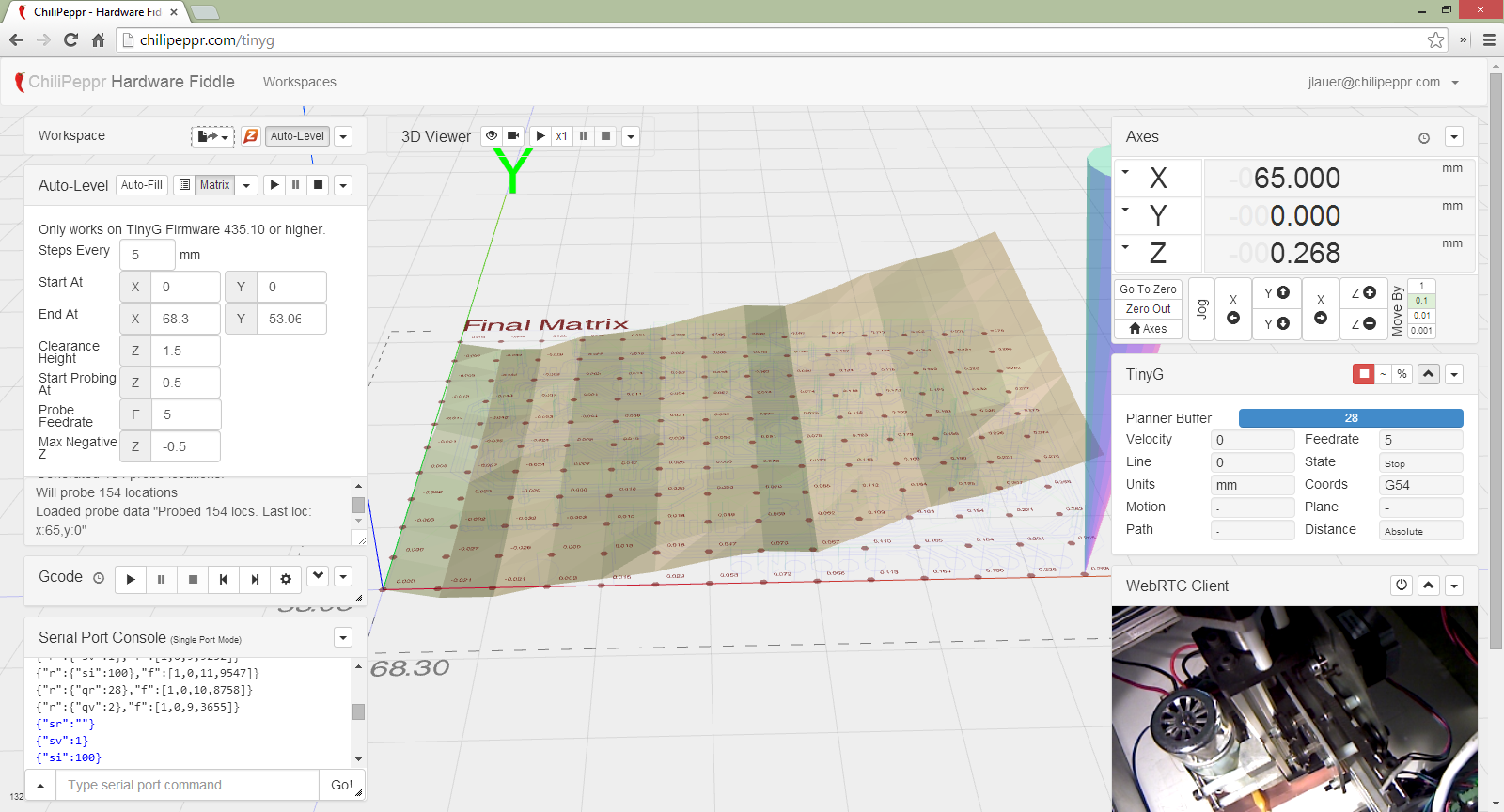The height and width of the screenshot is (812, 1504).
Task: Open Gcode settings gear icon
Action: click(285, 579)
